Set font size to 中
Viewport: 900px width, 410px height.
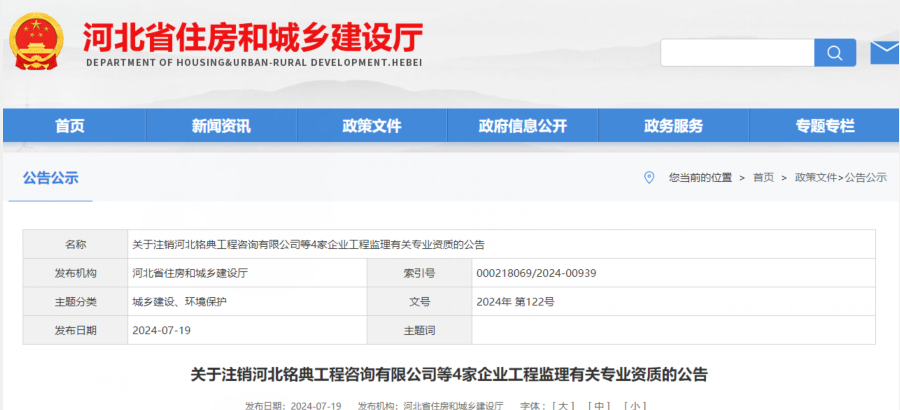pos(599,405)
